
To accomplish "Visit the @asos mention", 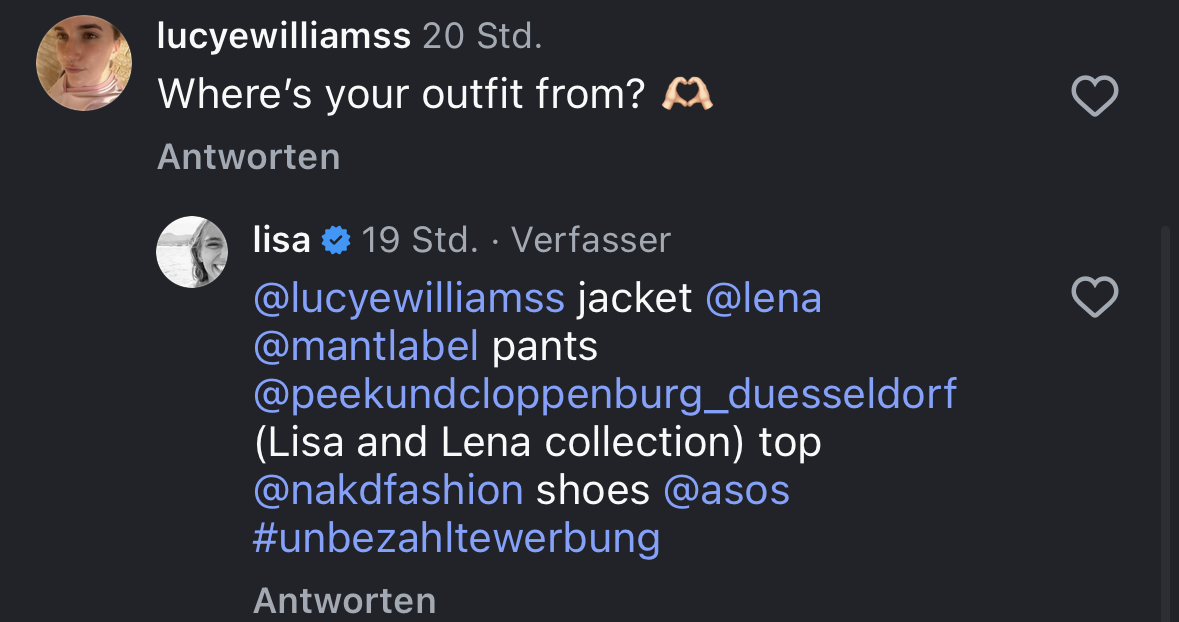I will click(727, 490).
